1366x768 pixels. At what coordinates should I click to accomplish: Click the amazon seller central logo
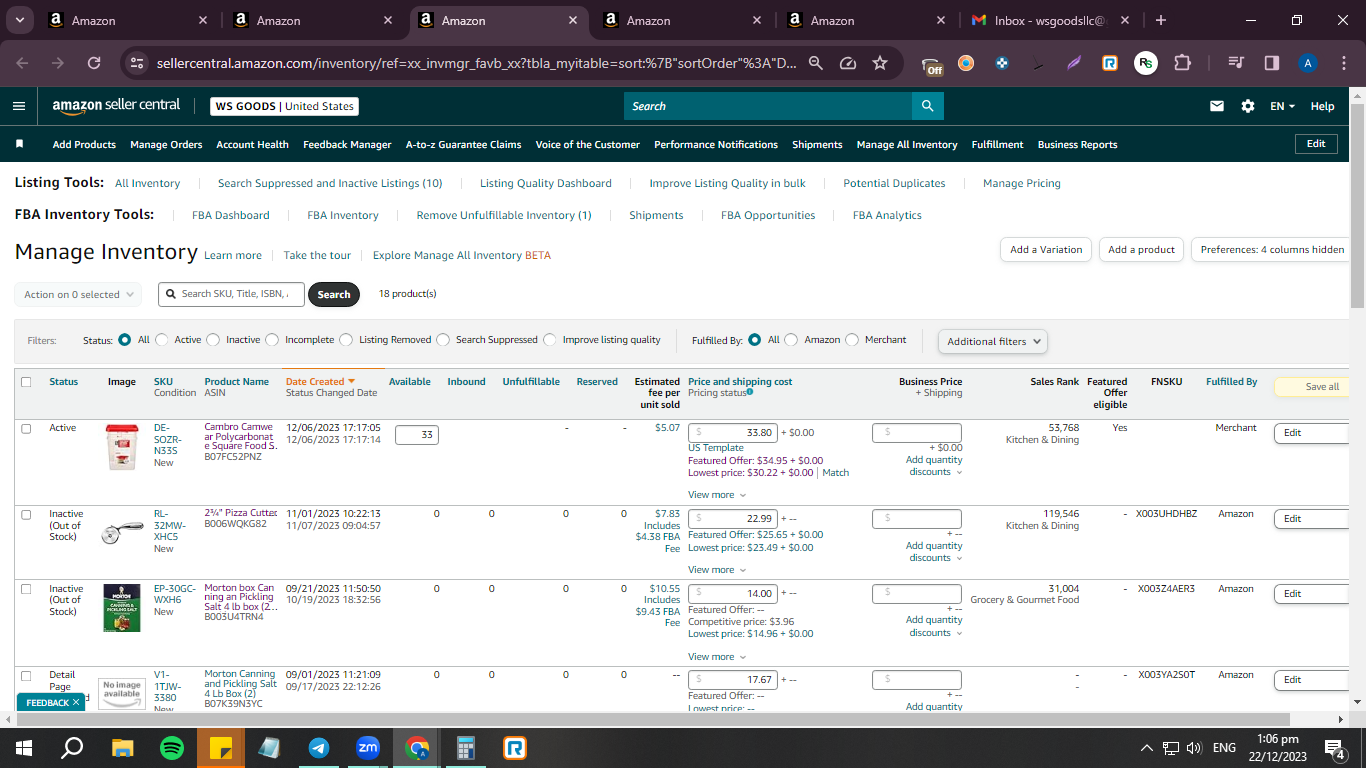(x=116, y=105)
